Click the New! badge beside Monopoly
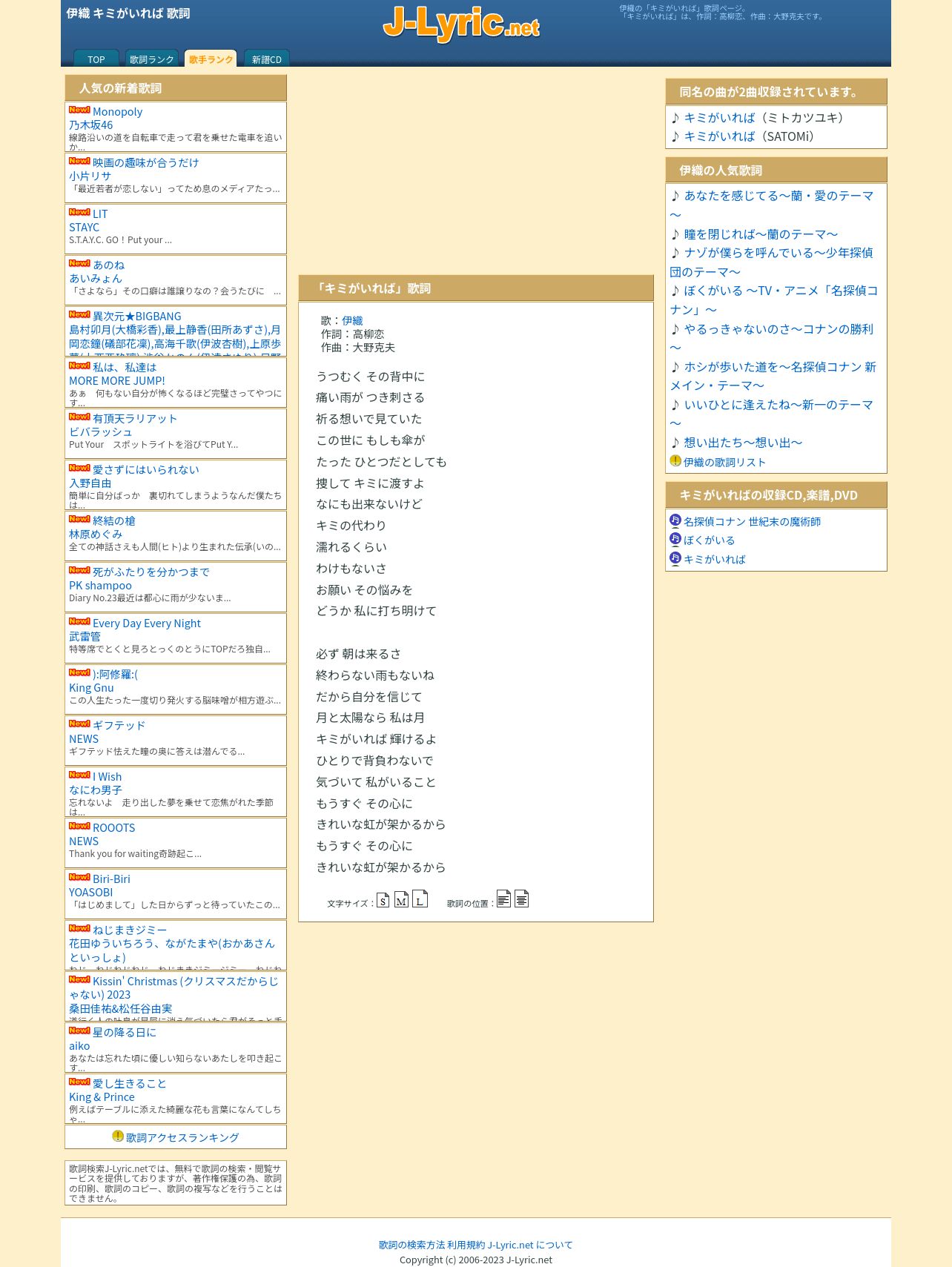Screen dimensions: 952x1267 pyautogui.click(x=79, y=110)
